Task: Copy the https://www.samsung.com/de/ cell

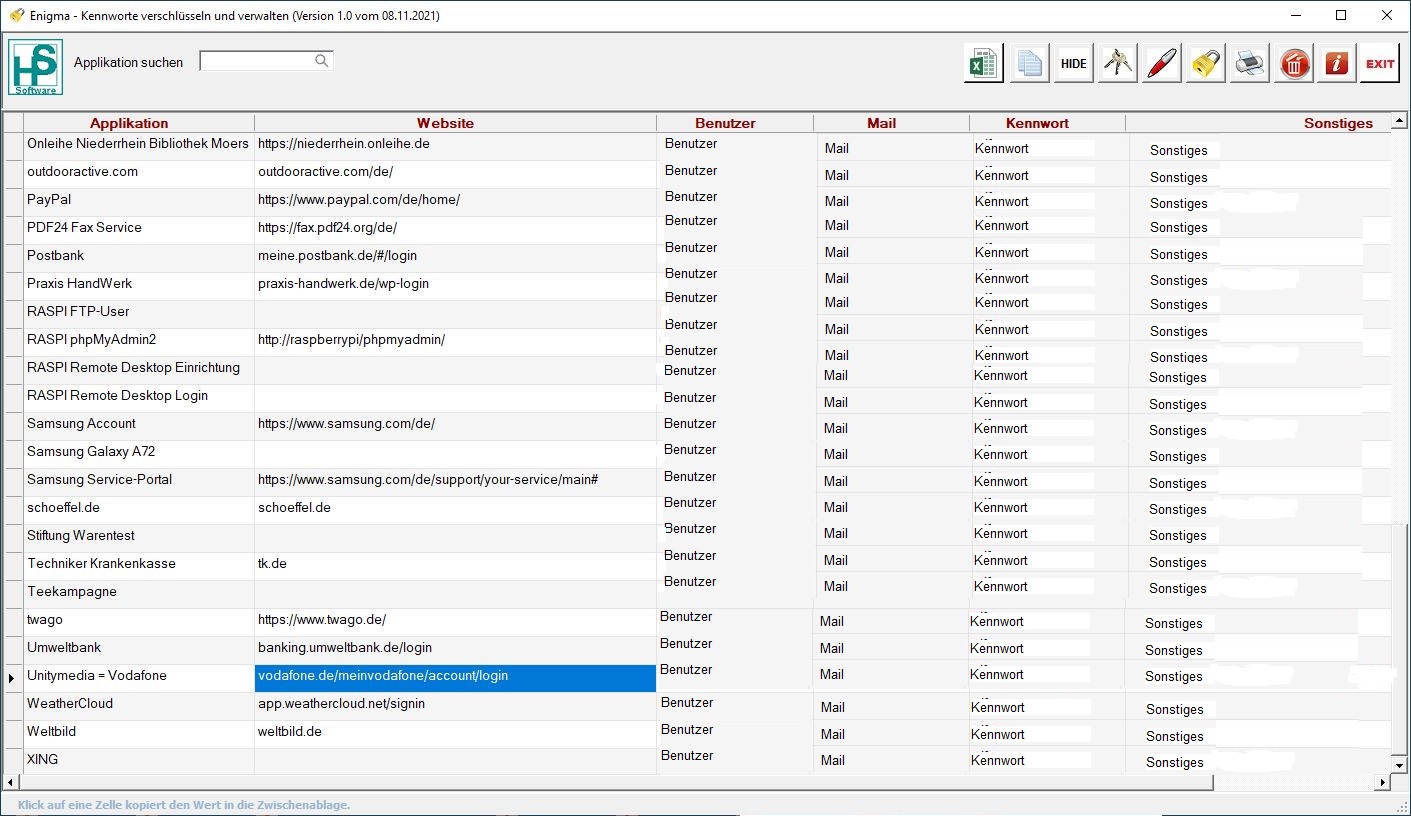Action: (455, 426)
